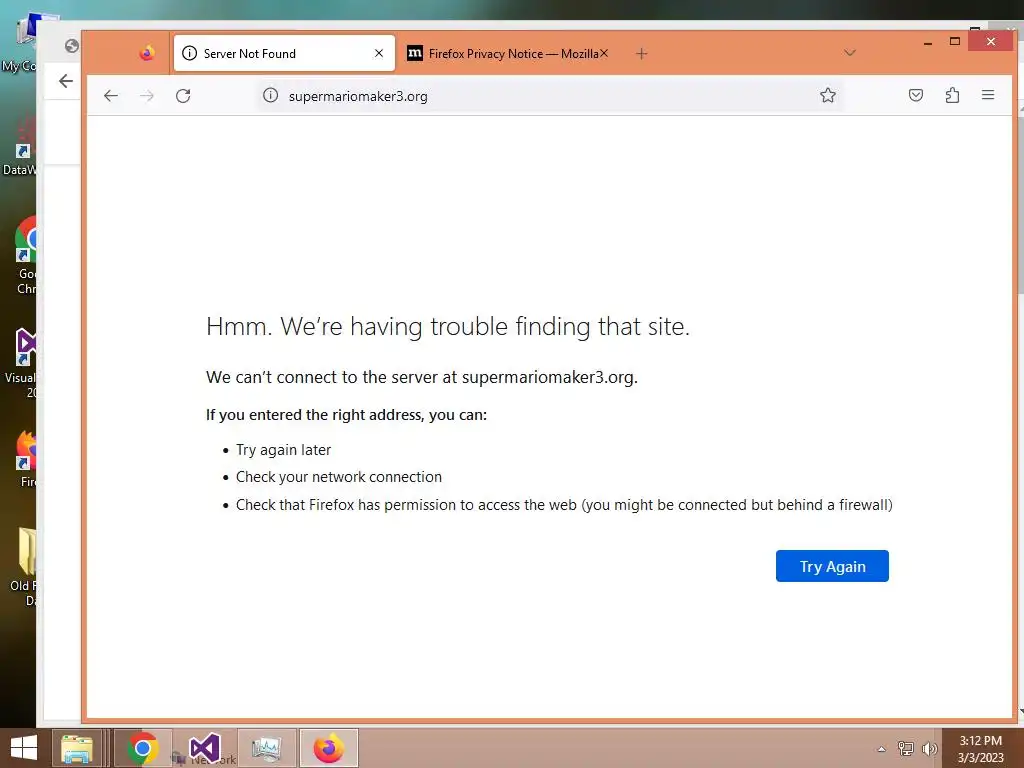Close the Firefox Privacy Notice tab
This screenshot has width=1024, height=768.
(604, 54)
